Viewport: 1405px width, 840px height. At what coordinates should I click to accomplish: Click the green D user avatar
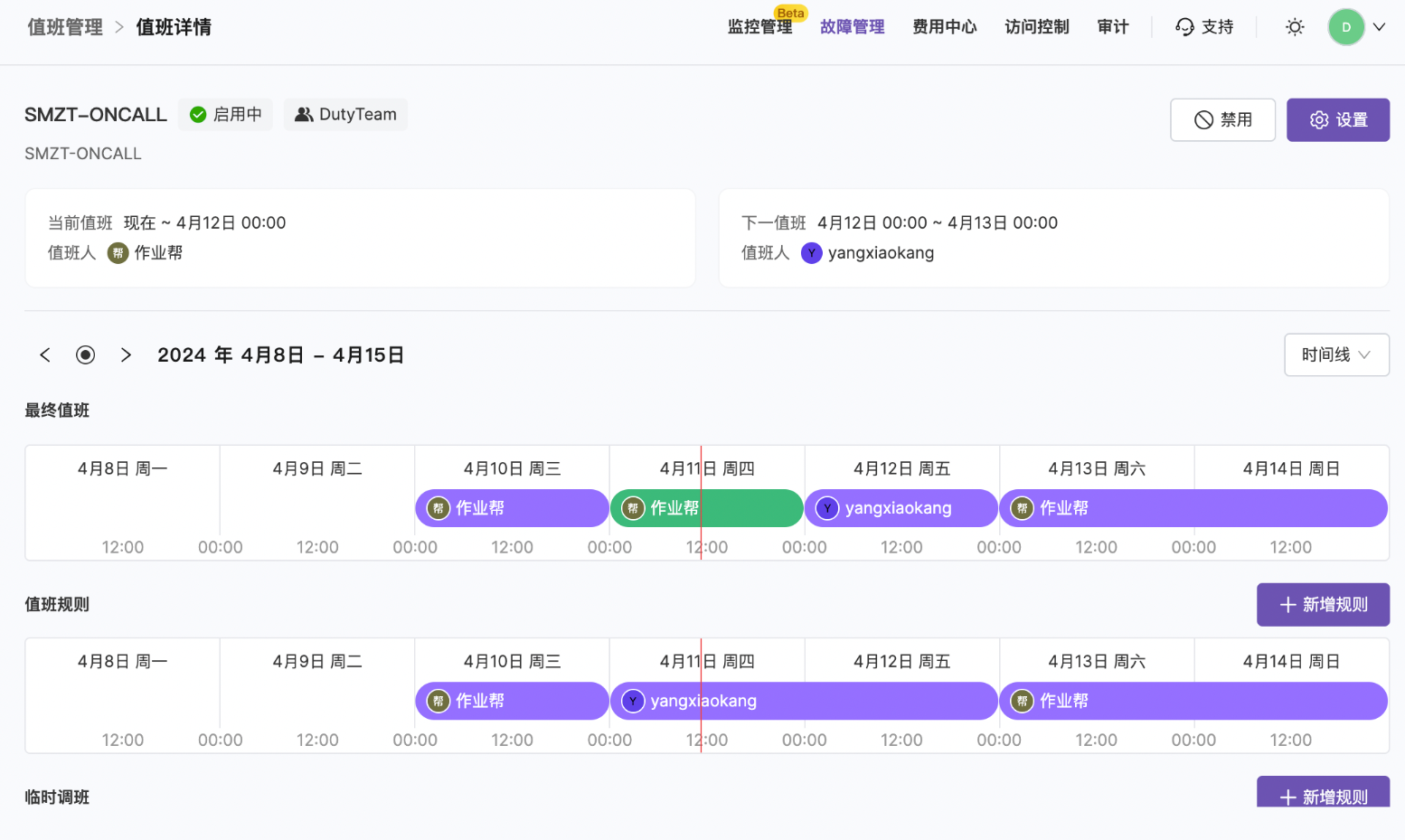1345,27
